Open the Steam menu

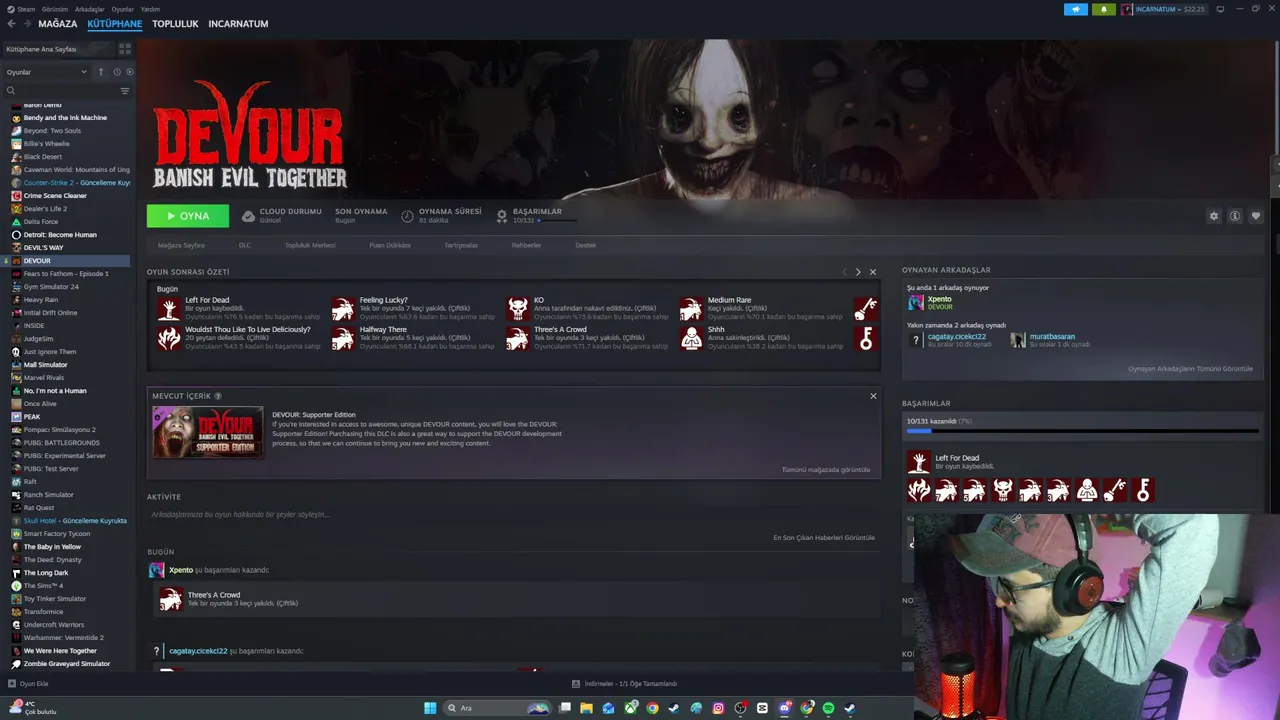click(x=22, y=9)
